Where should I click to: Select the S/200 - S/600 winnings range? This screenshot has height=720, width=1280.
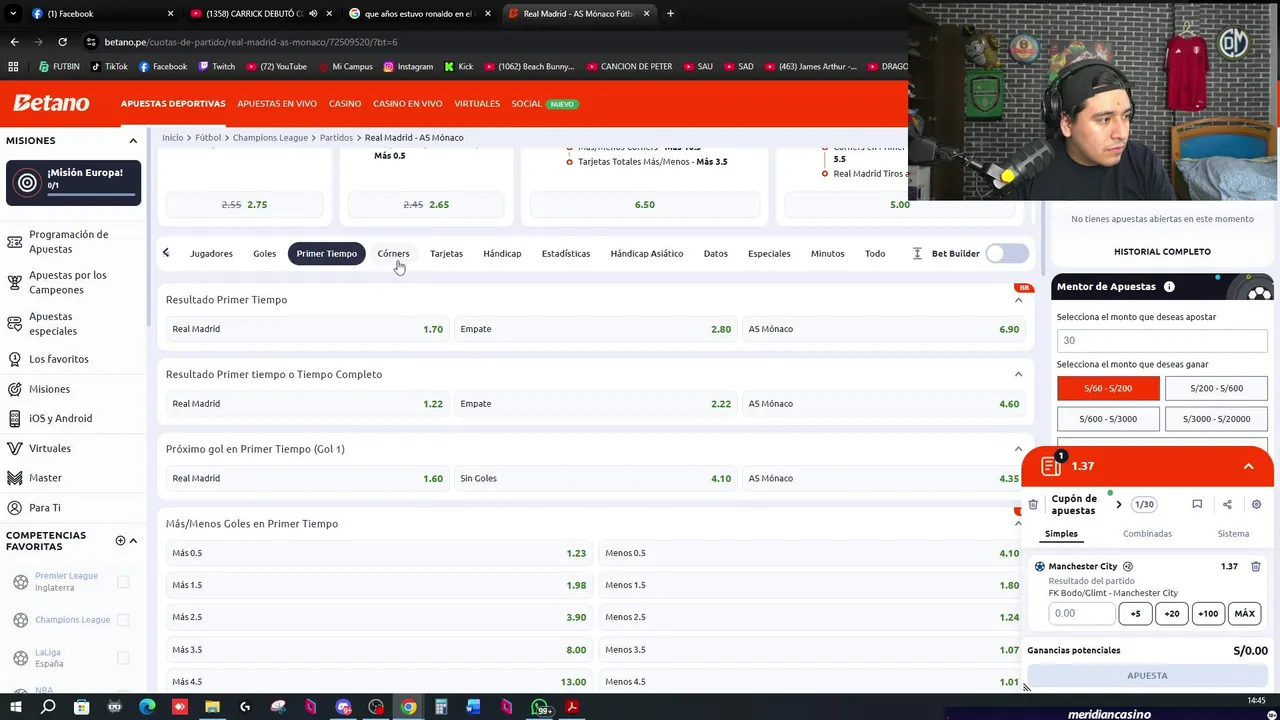[1216, 388]
